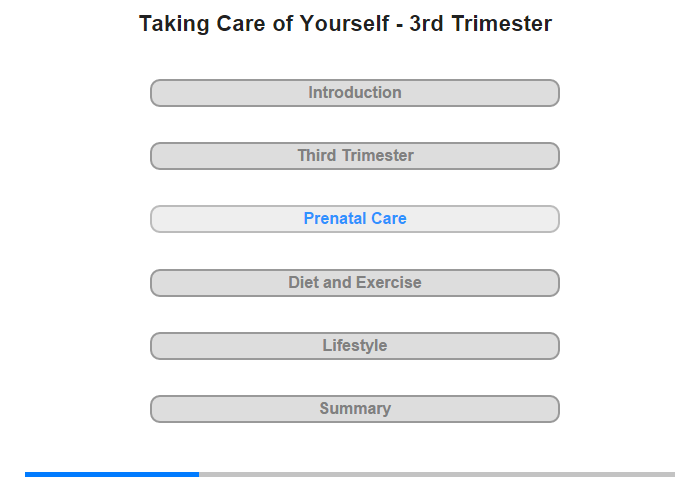The width and height of the screenshot is (700, 480).
Task: Jump to the Summary section
Action: click(354, 409)
